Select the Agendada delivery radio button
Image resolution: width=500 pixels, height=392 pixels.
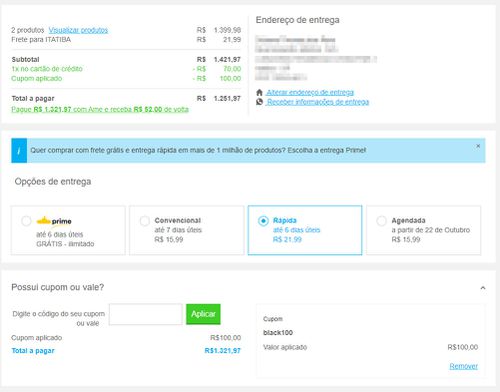[381, 221]
